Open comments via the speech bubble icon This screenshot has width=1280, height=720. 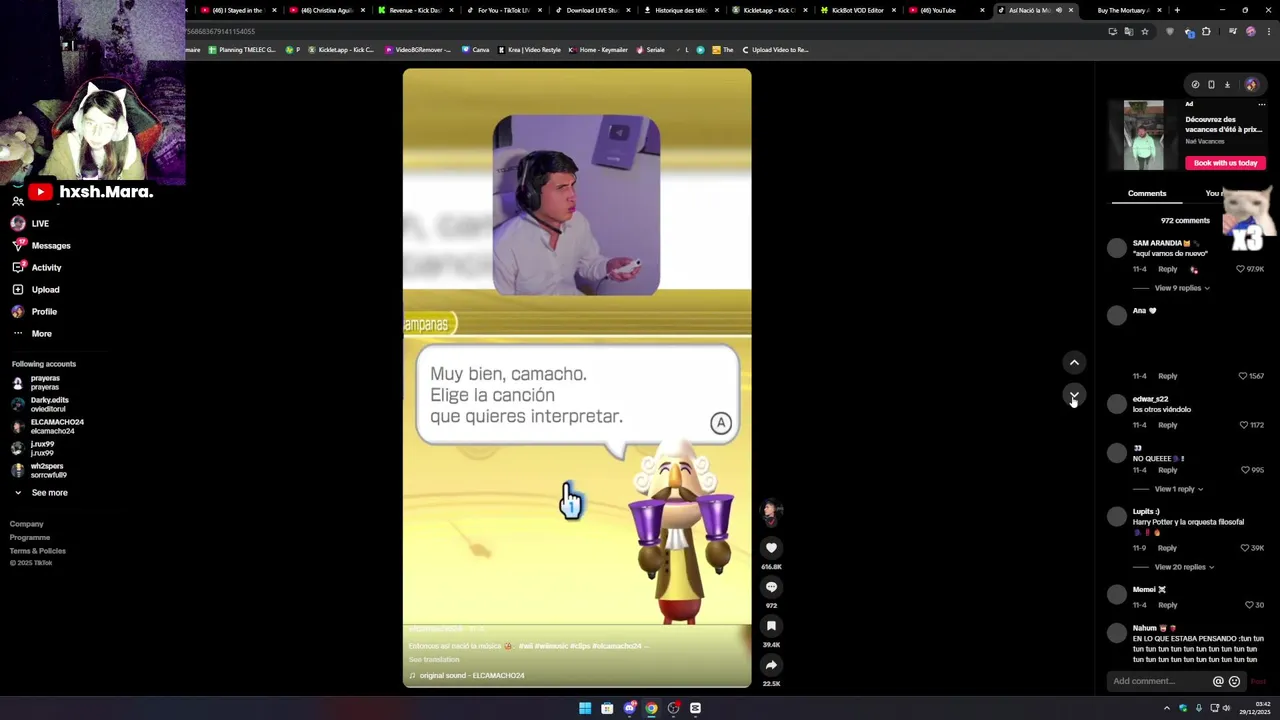[771, 587]
